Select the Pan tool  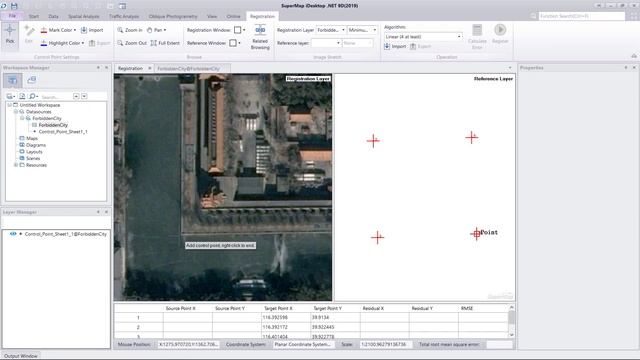click(x=156, y=30)
